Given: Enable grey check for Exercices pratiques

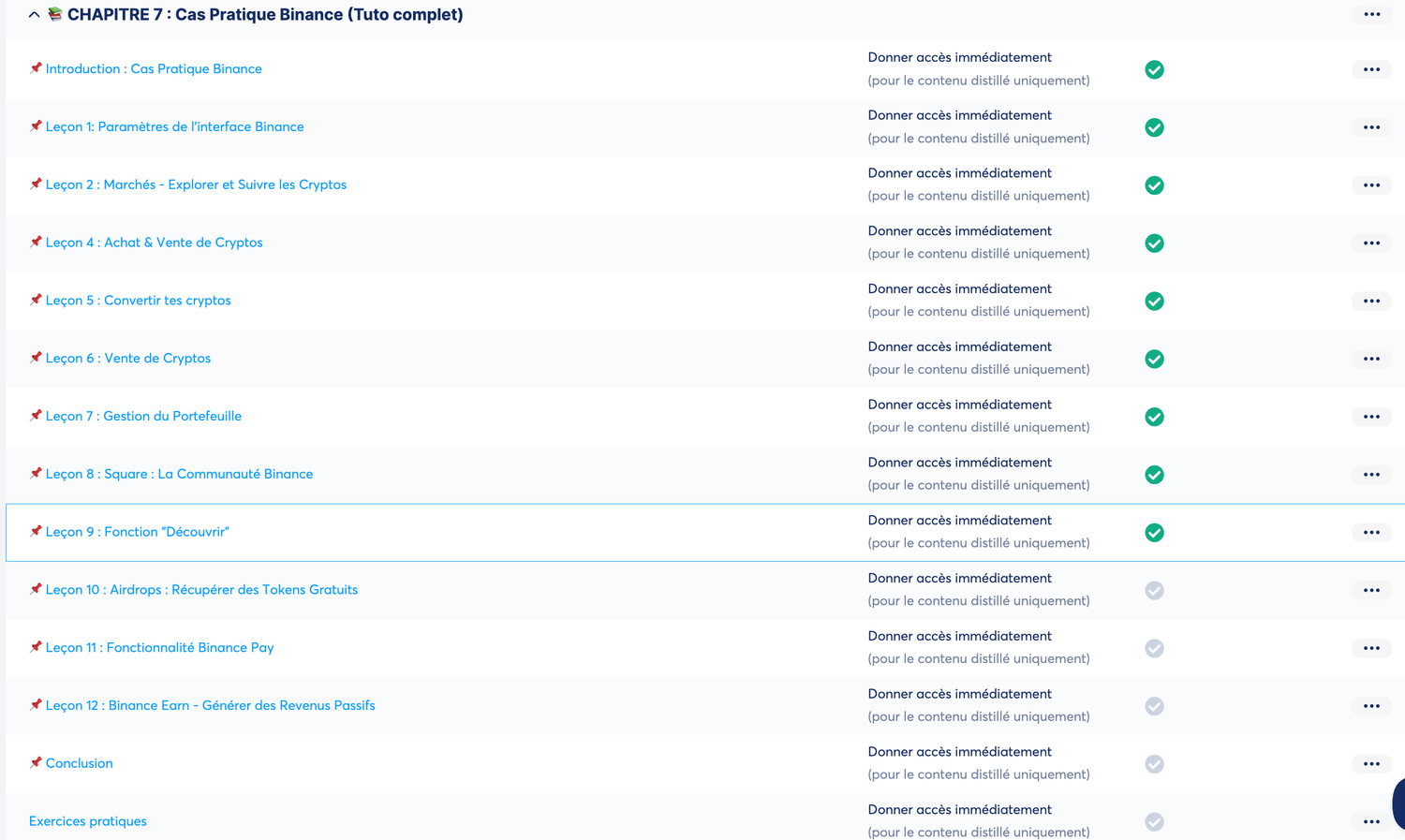Looking at the screenshot, I should 1155,822.
